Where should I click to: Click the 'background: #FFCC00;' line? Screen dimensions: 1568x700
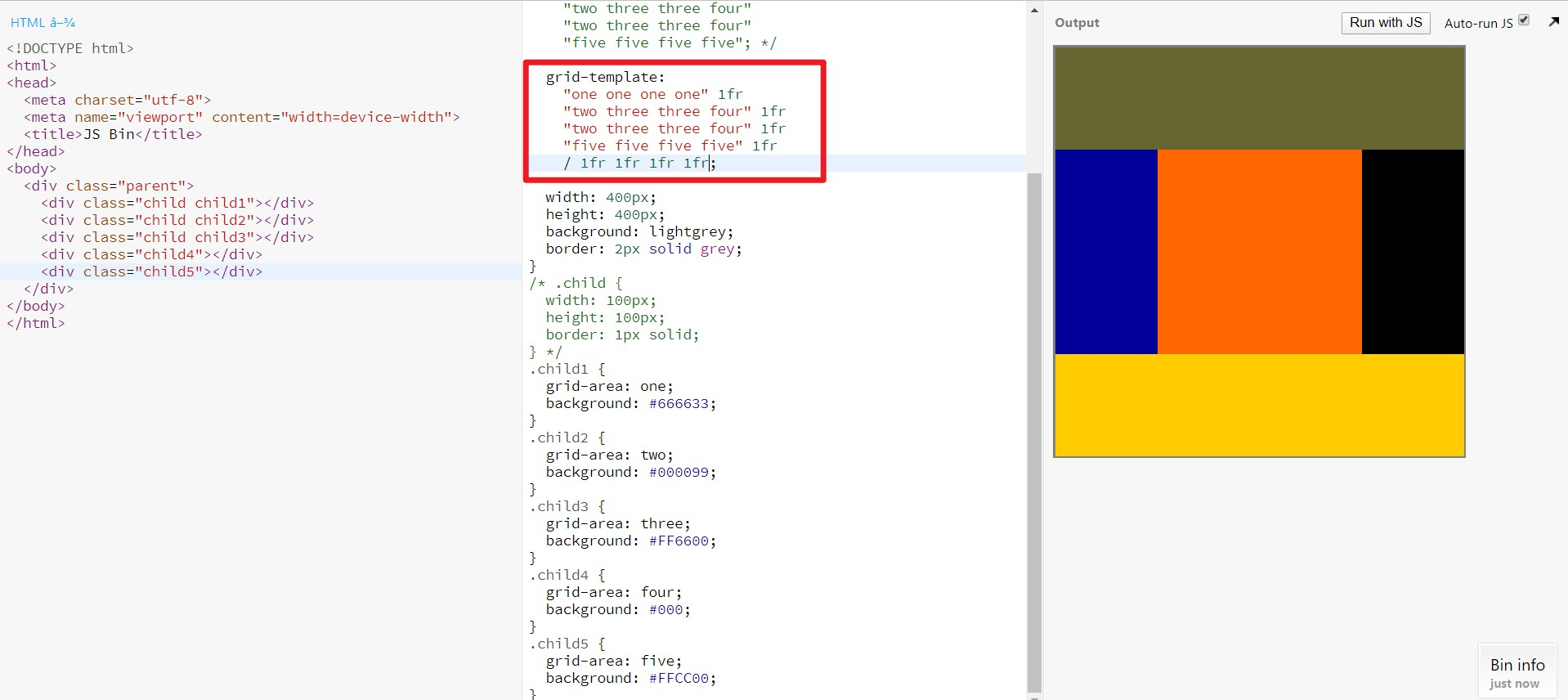click(x=631, y=678)
